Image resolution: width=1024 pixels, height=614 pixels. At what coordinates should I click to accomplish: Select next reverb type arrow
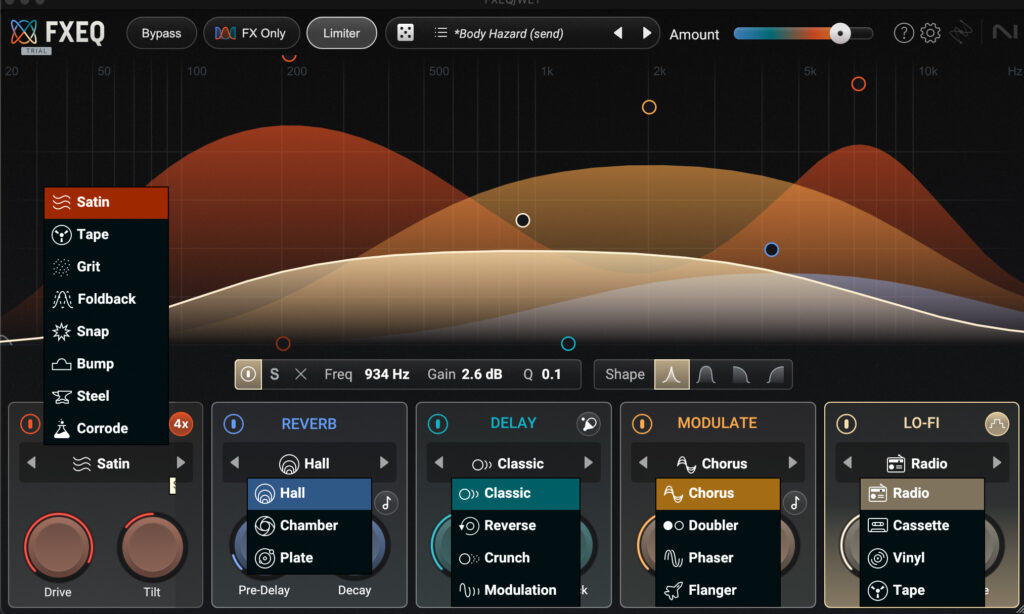pyautogui.click(x=384, y=463)
